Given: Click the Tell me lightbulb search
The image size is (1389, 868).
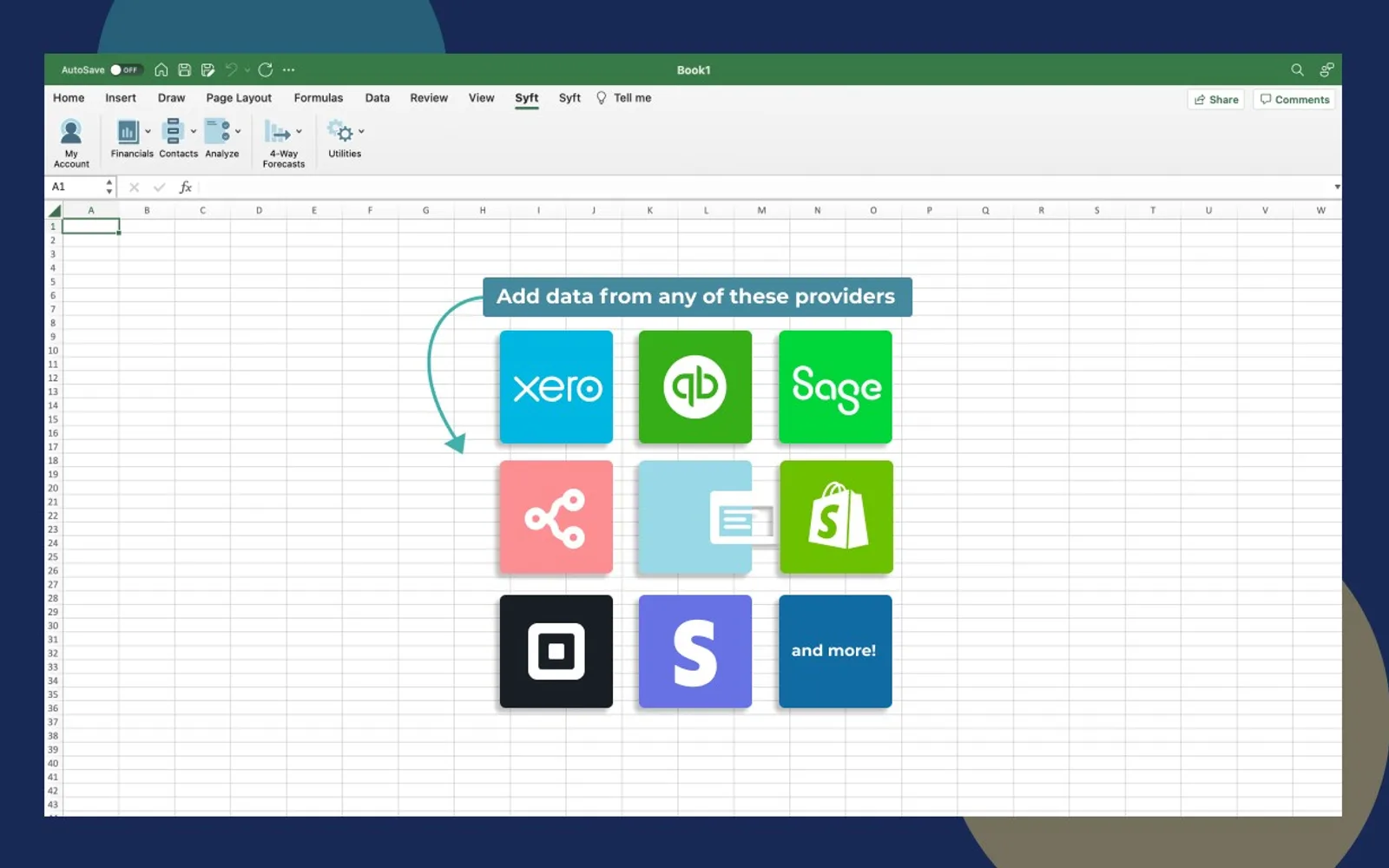Looking at the screenshot, I should (624, 98).
